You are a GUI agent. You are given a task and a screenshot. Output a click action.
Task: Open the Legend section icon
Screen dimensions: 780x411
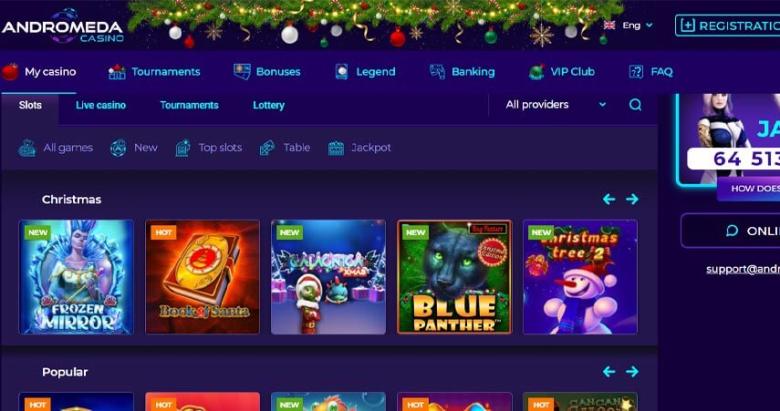coord(342,72)
